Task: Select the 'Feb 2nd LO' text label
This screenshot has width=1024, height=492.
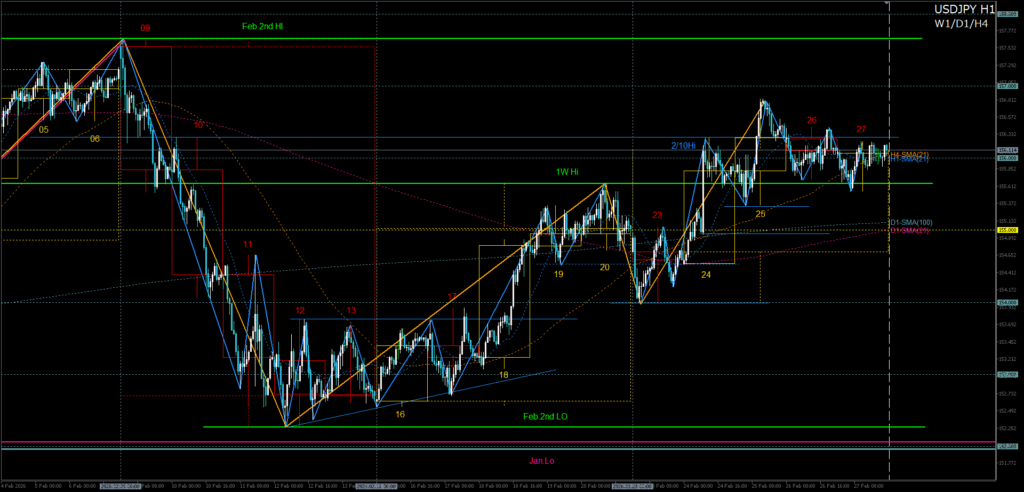Action: pos(546,415)
